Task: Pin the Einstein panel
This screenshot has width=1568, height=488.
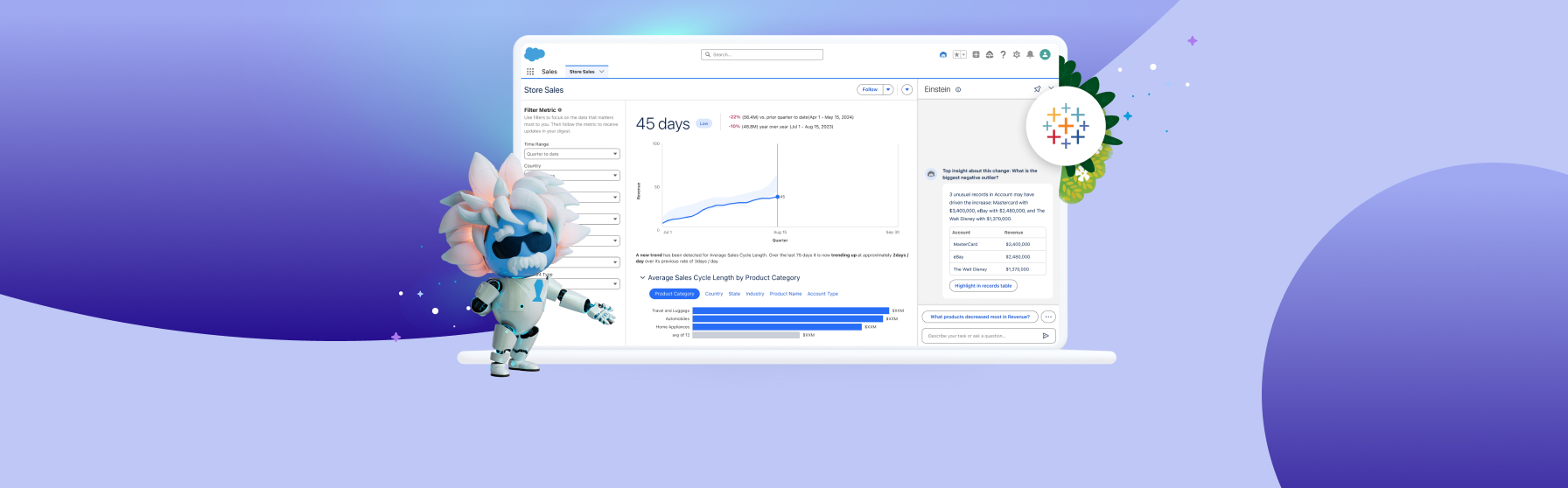Action: point(1038,89)
